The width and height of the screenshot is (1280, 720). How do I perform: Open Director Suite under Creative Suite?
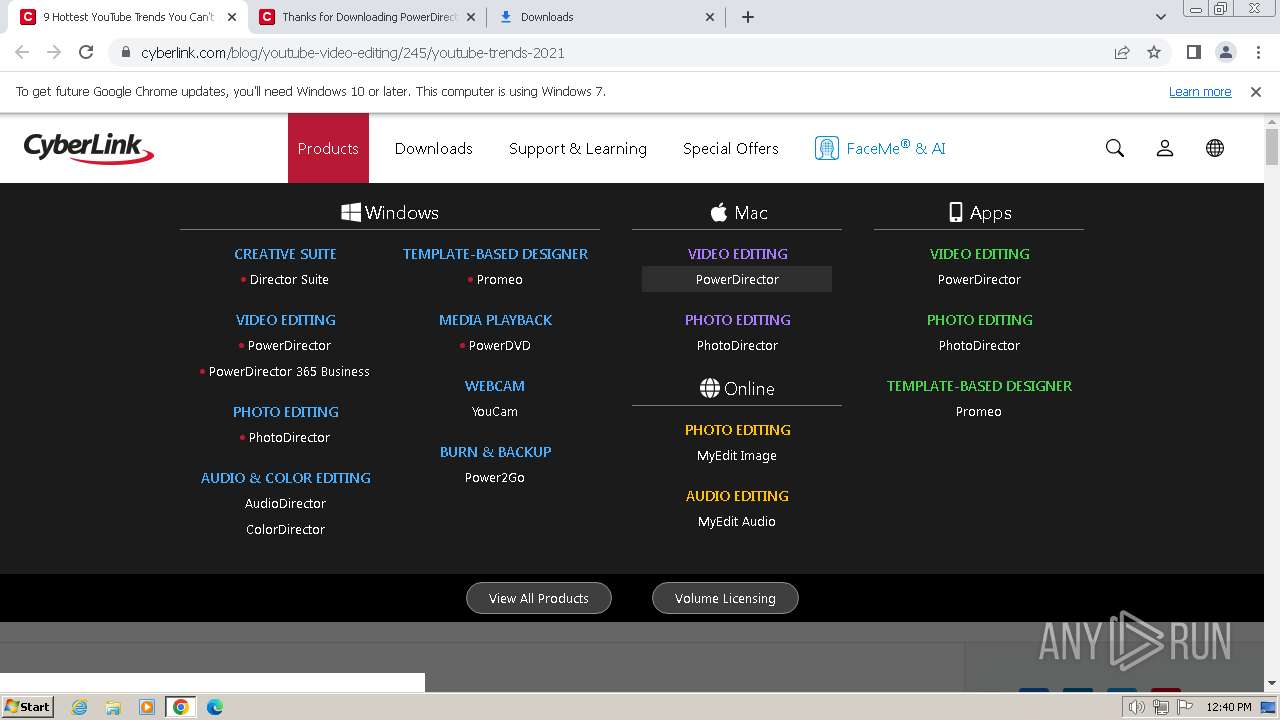point(289,280)
